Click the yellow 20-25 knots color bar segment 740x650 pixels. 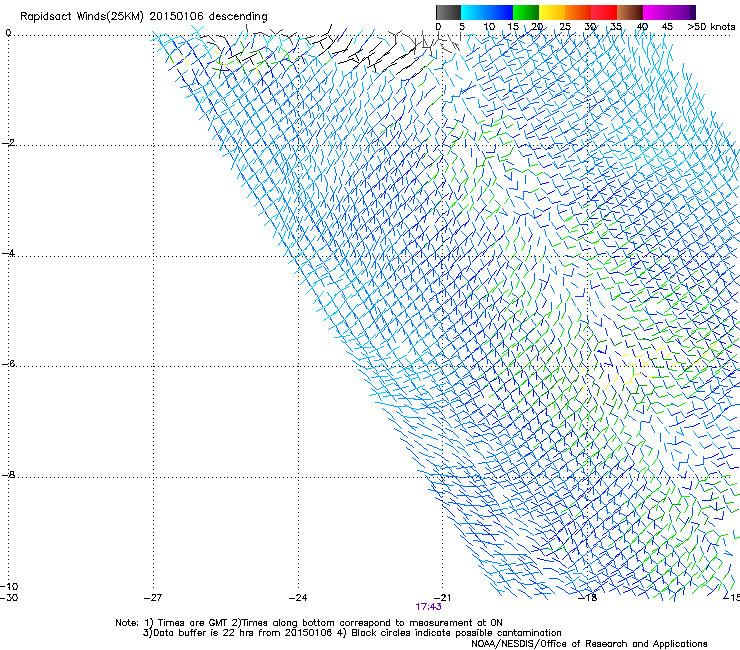(x=552, y=12)
